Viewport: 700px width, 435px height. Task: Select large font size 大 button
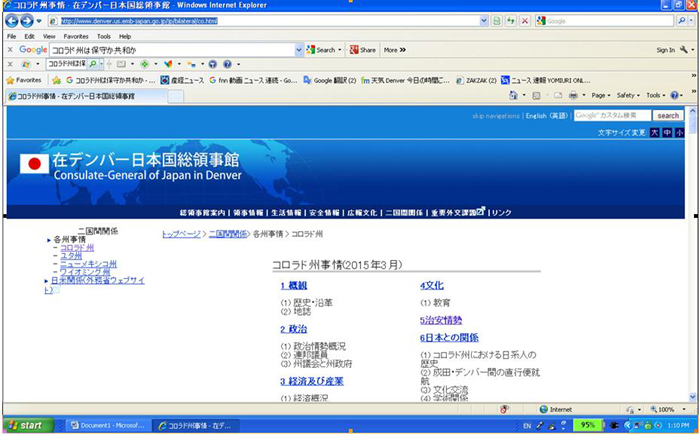655,132
